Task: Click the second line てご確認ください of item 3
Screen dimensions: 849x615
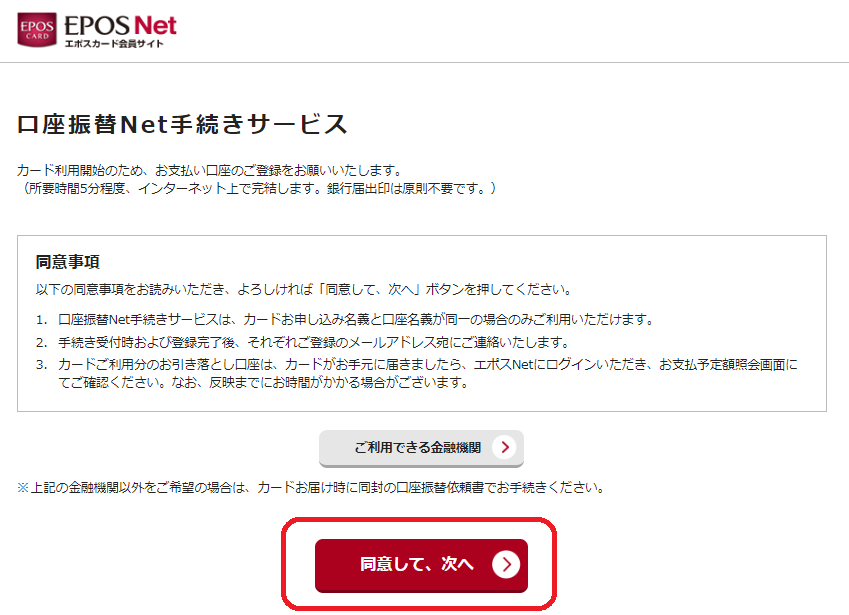Action: pyautogui.click(x=263, y=383)
